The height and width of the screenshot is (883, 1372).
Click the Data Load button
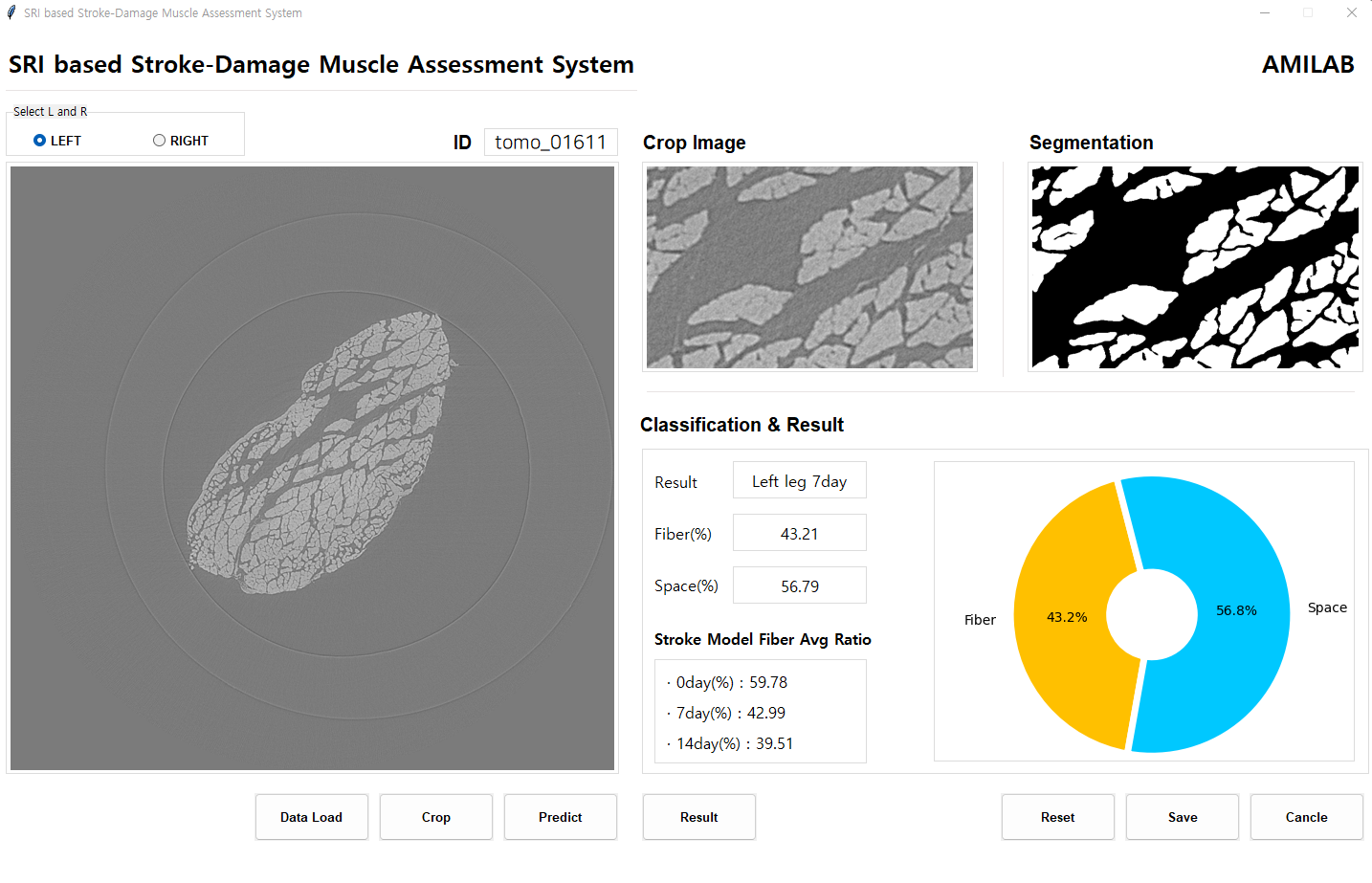tap(312, 817)
